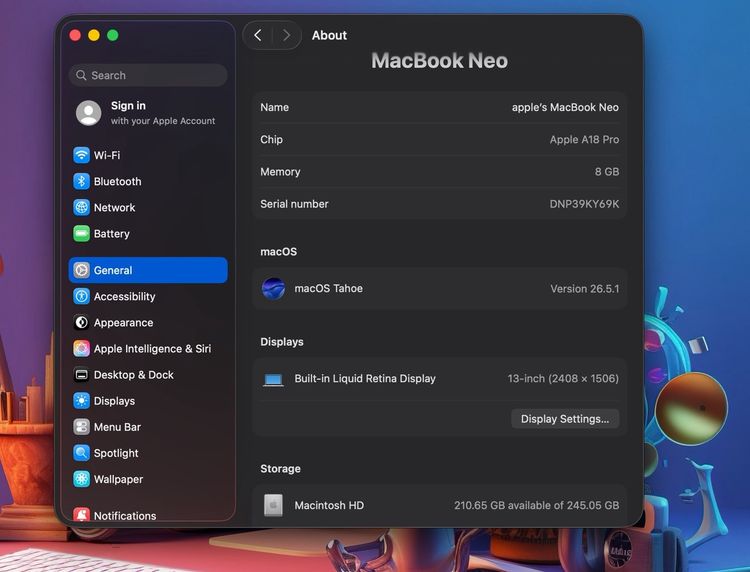Viewport: 750px width, 572px height.
Task: Click the search magnifying glass icon
Action: click(81, 76)
